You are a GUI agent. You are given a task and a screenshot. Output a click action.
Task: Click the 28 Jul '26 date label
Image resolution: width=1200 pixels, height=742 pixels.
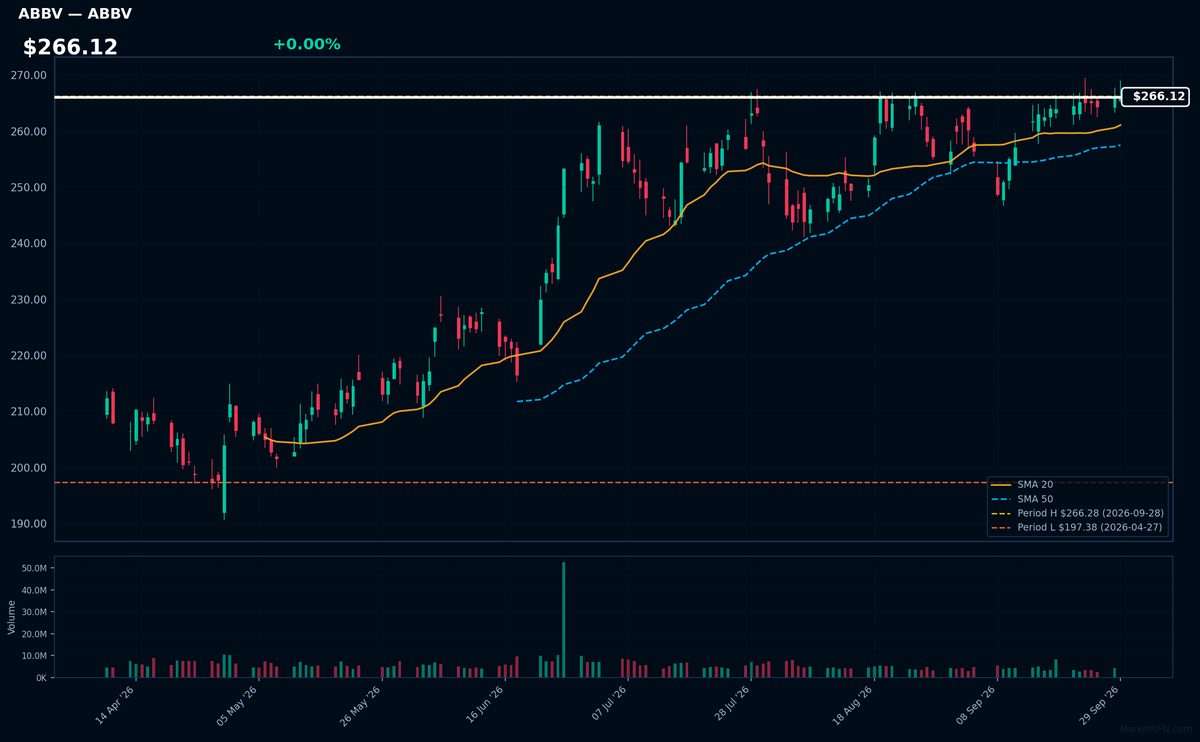[x=731, y=704]
